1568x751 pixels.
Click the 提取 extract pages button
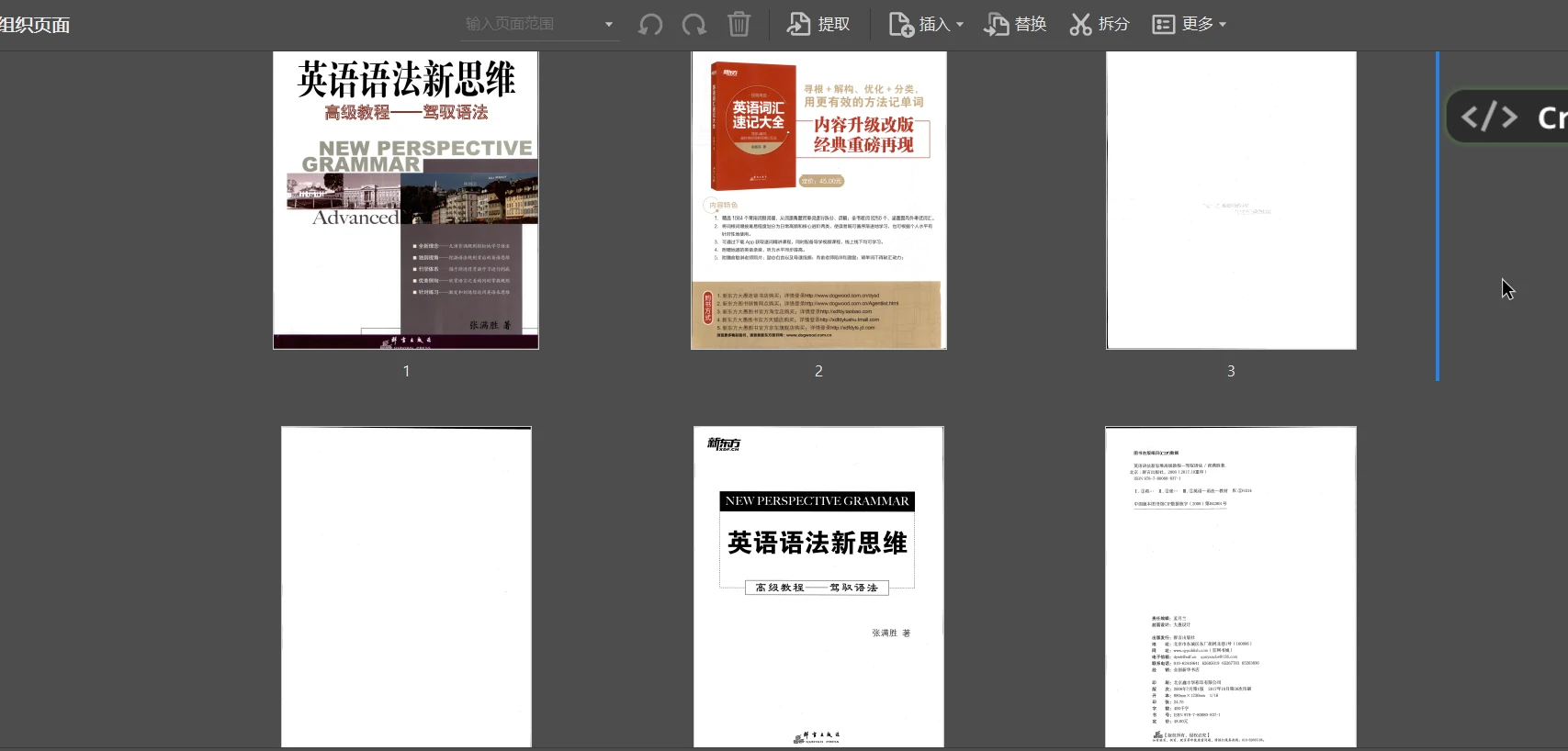818,24
